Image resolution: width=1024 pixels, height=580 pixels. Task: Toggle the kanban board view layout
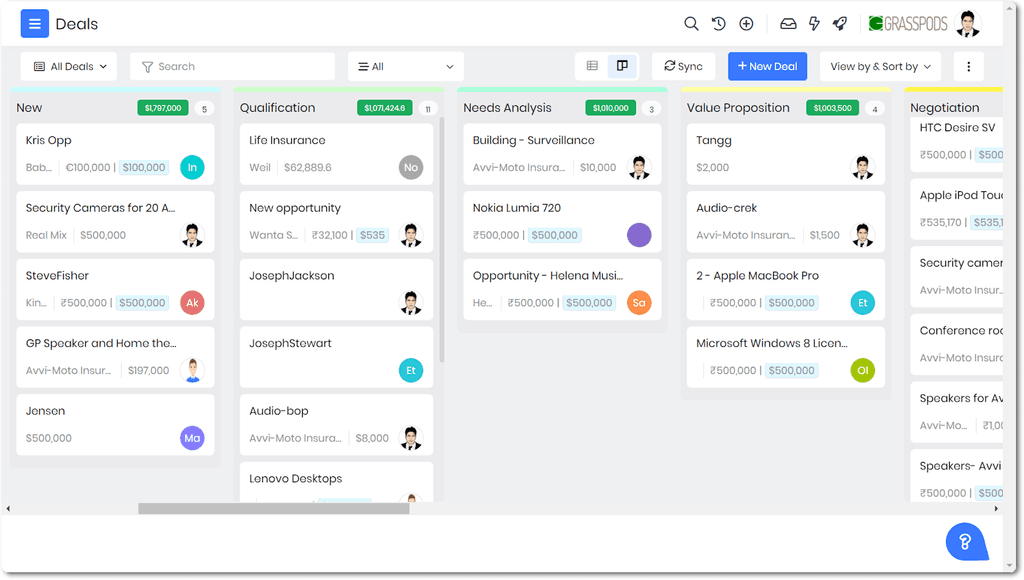pyautogui.click(x=622, y=65)
